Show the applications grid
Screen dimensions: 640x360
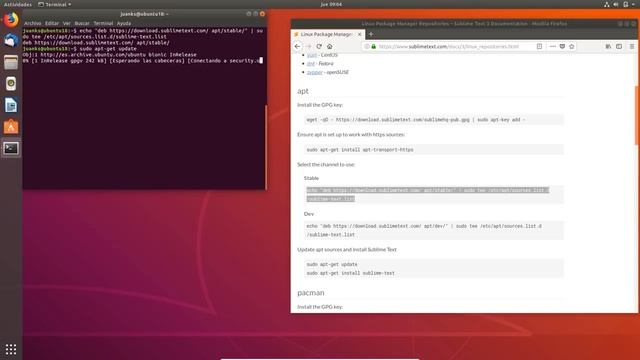click(x=11, y=349)
